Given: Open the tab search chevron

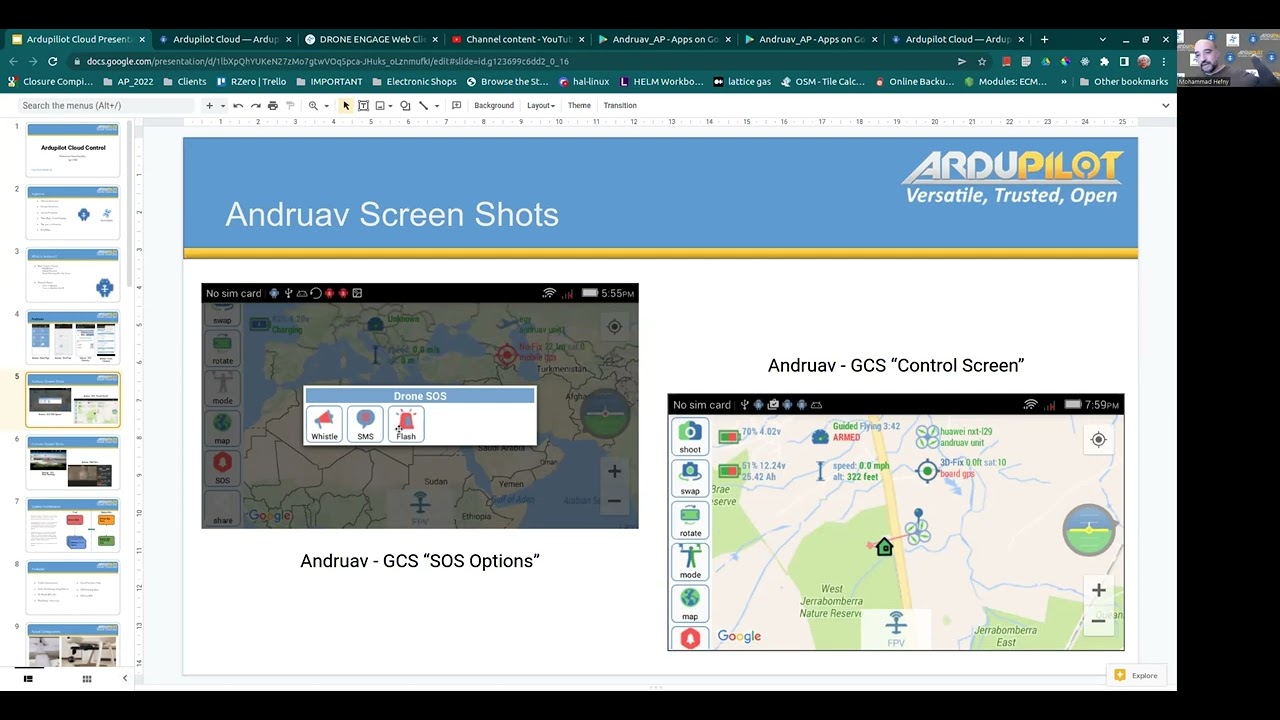Looking at the screenshot, I should click(1102, 39).
